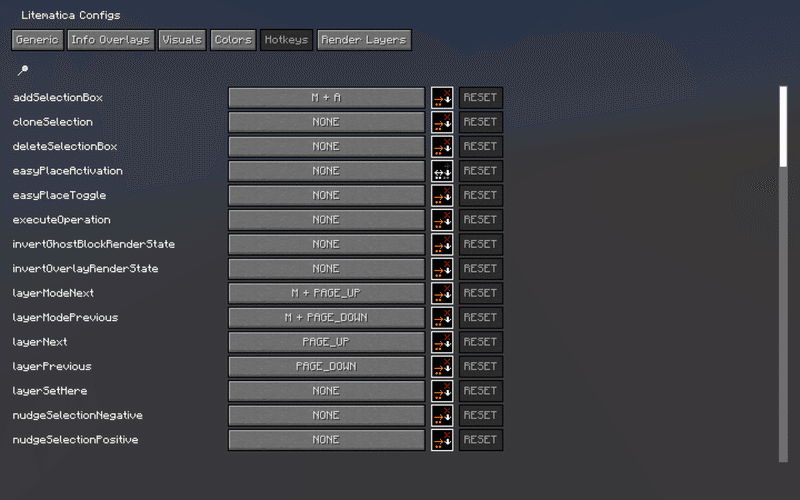Image resolution: width=800 pixels, height=500 pixels.
Task: Set hotkey for nudgeSelectionNegative
Action: (326, 415)
